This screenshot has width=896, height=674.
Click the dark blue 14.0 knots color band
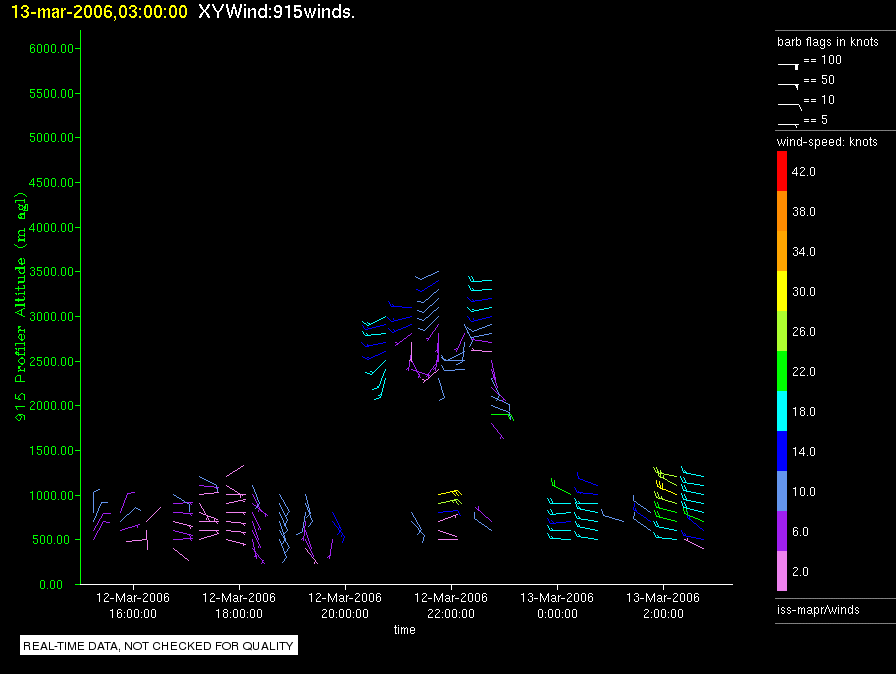tap(782, 451)
